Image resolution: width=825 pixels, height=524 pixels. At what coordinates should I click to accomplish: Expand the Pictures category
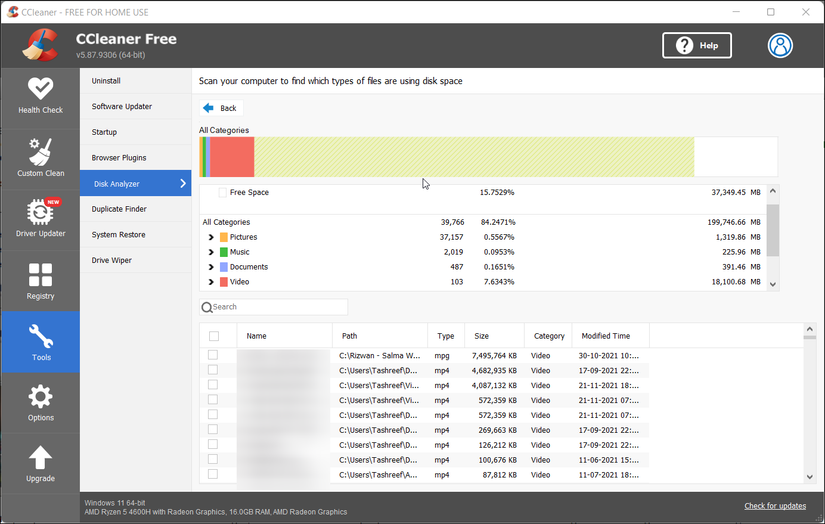pos(211,237)
